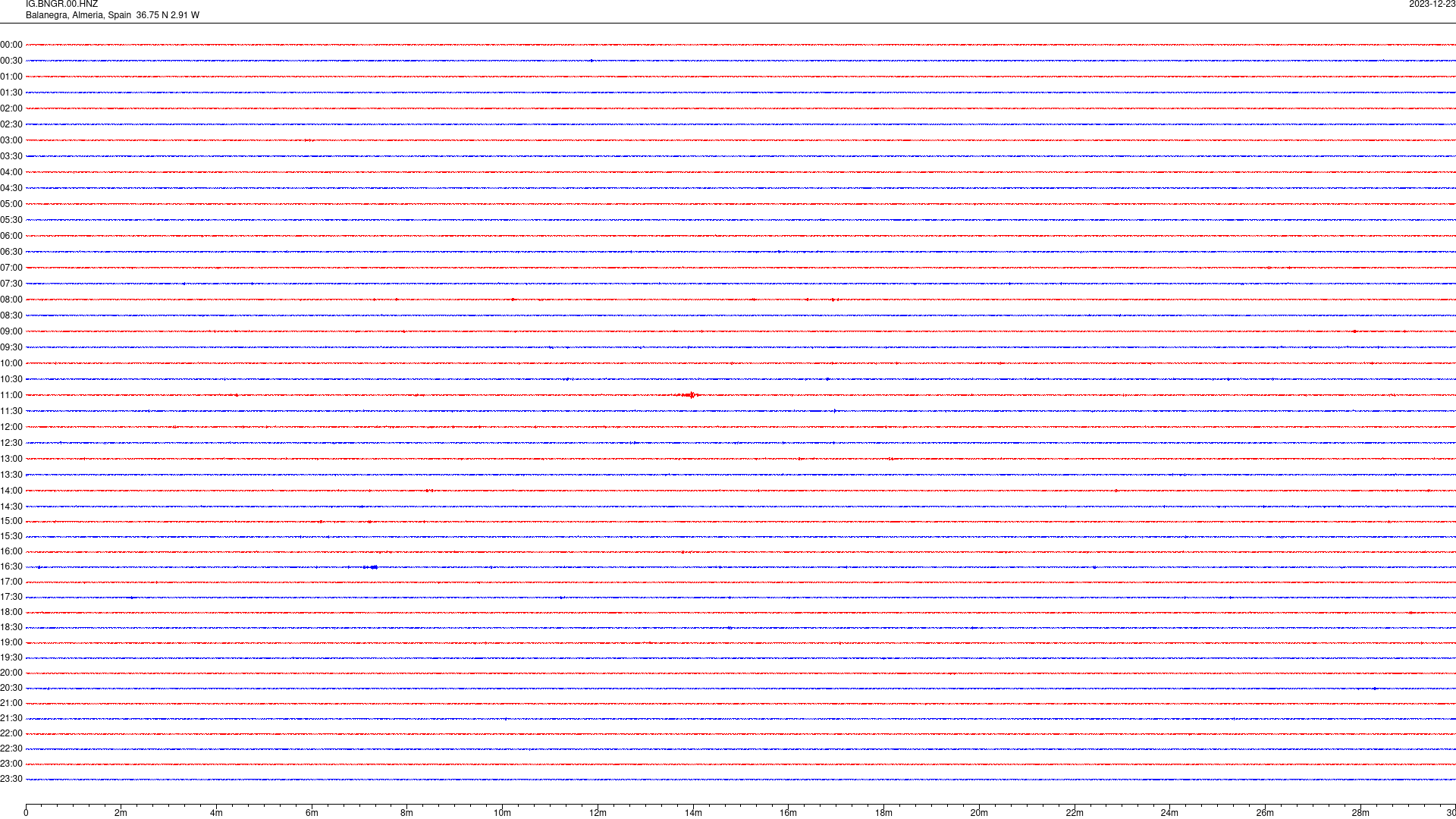Select the 08:30 time row label
This screenshot has height=819, width=1456.
click(x=11, y=315)
